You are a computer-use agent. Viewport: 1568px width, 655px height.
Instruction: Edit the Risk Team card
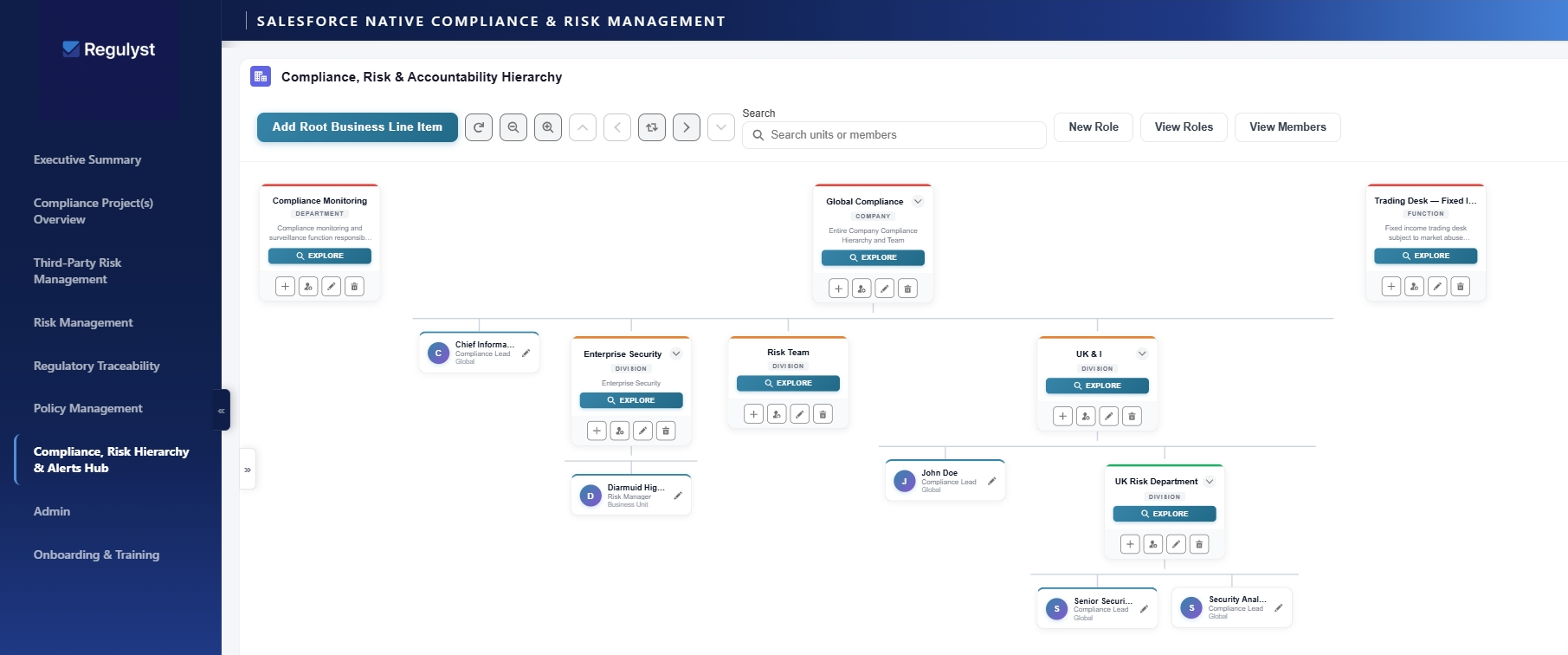(800, 414)
